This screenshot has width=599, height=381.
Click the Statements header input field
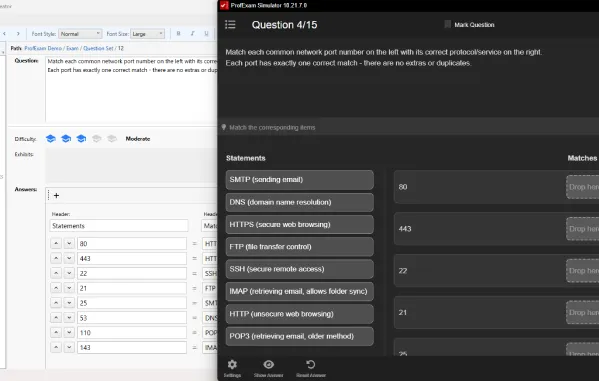119,226
